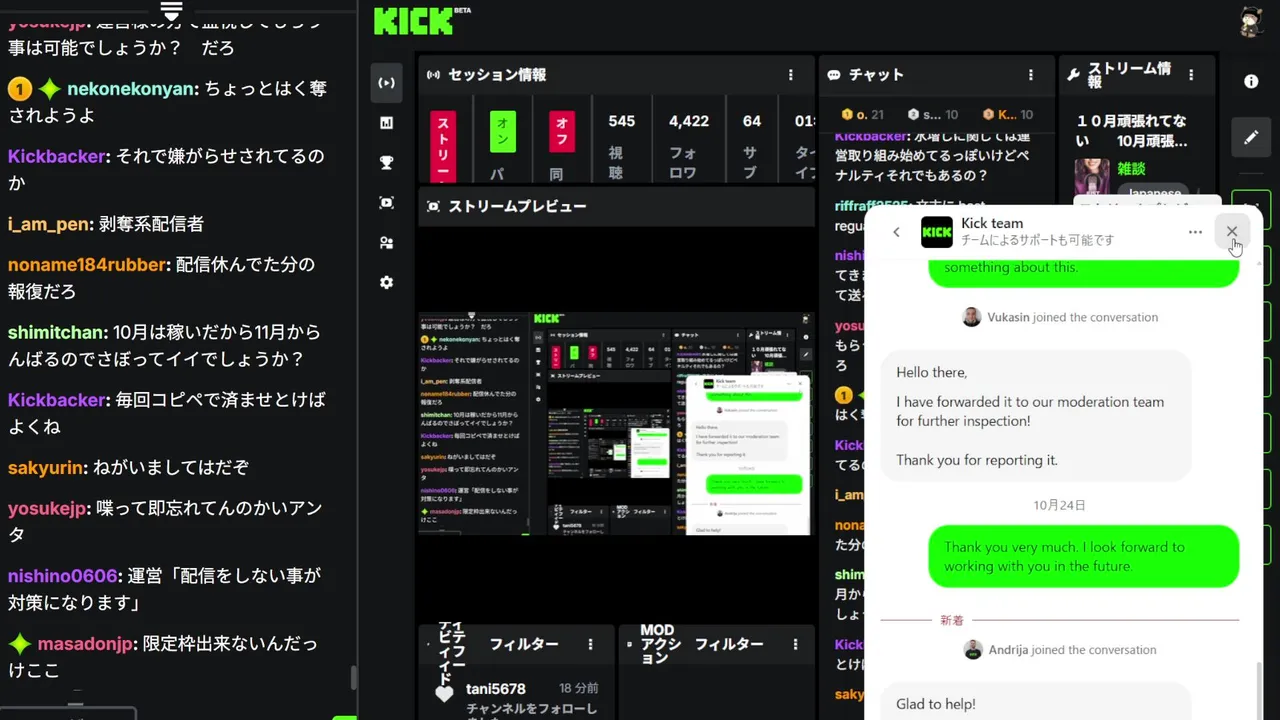The image size is (1280, 720).
Task: Click the フィルター label in MOD アクション panel
Action: click(730, 645)
